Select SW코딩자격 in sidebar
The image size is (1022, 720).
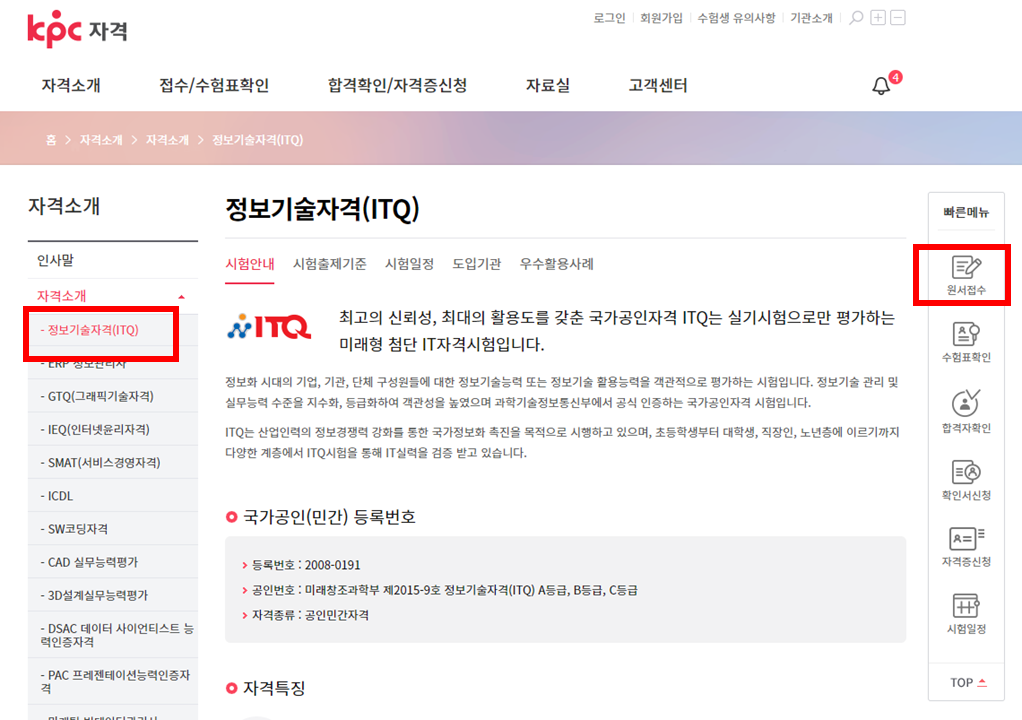[113, 529]
